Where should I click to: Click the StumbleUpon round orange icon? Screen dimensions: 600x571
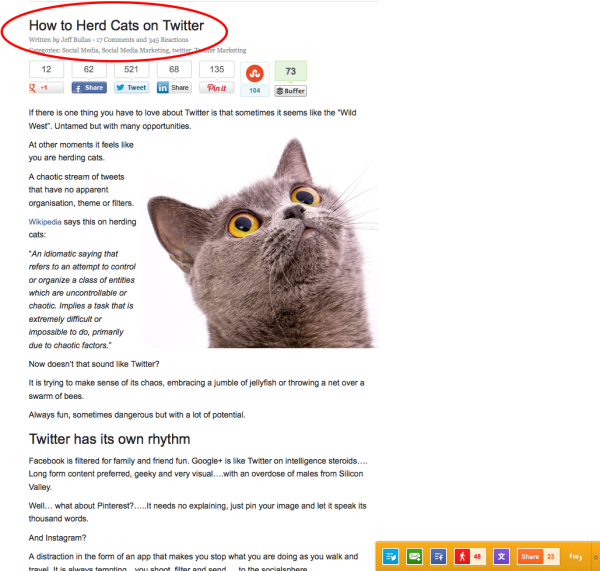[x=255, y=73]
